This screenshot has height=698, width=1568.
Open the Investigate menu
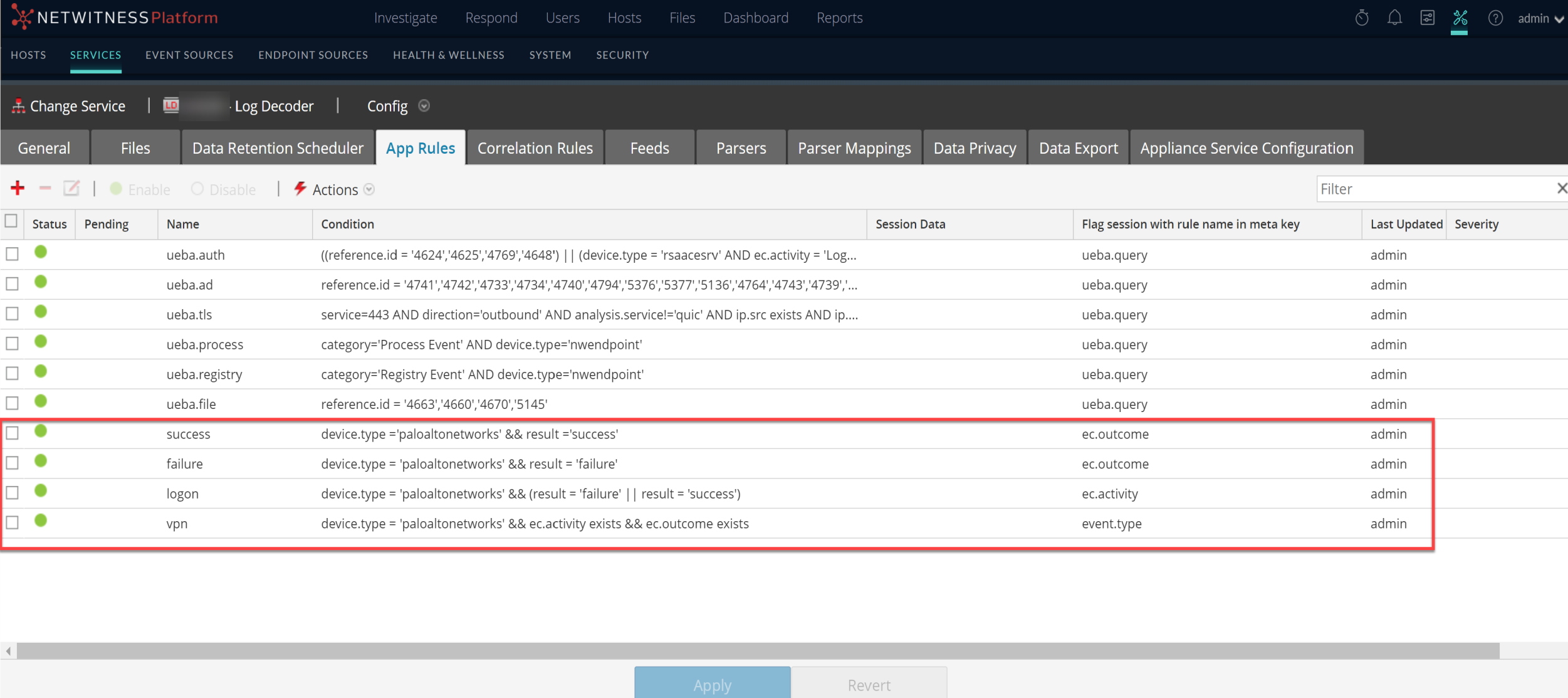(x=405, y=18)
